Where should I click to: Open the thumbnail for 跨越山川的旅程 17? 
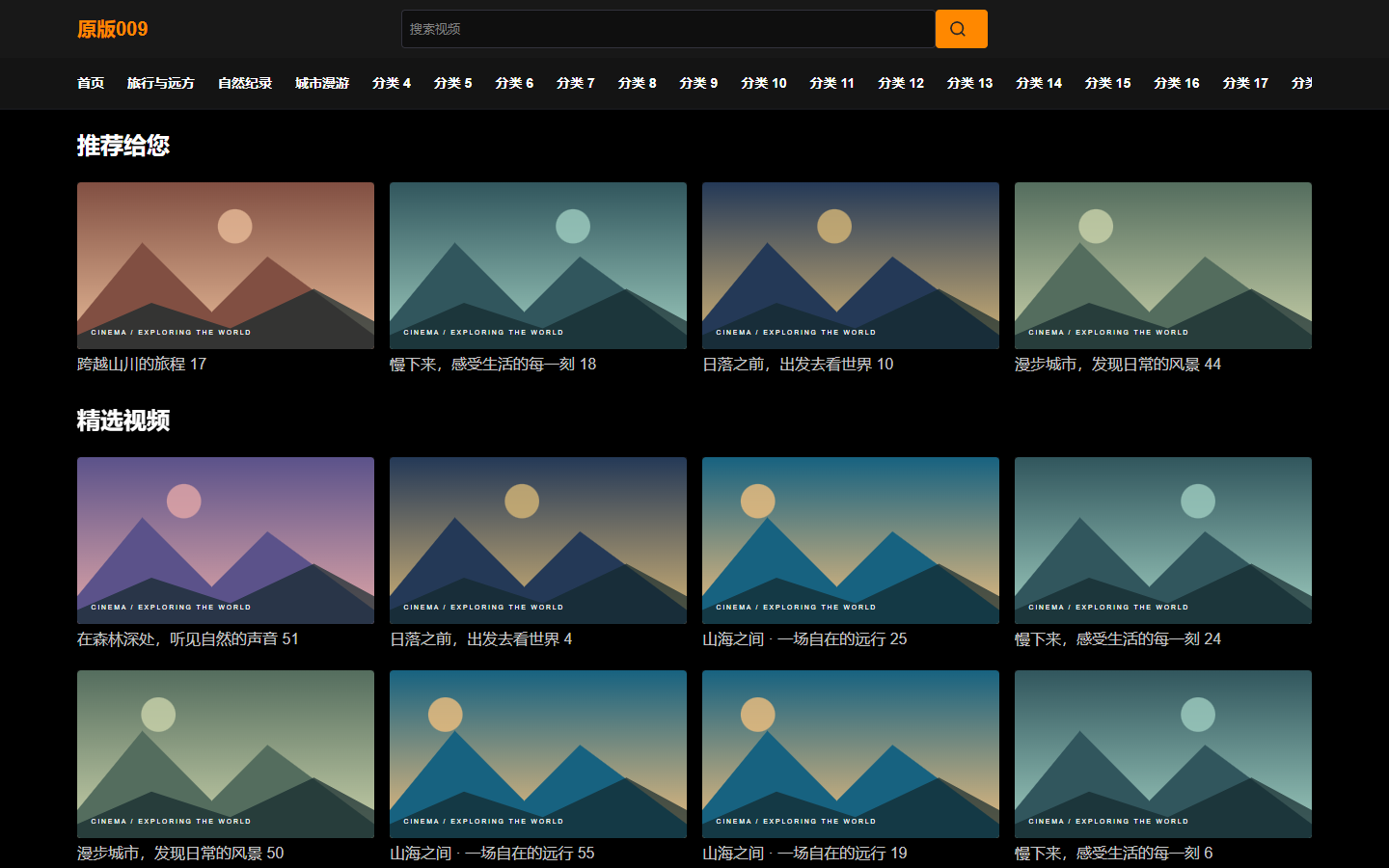coord(226,265)
